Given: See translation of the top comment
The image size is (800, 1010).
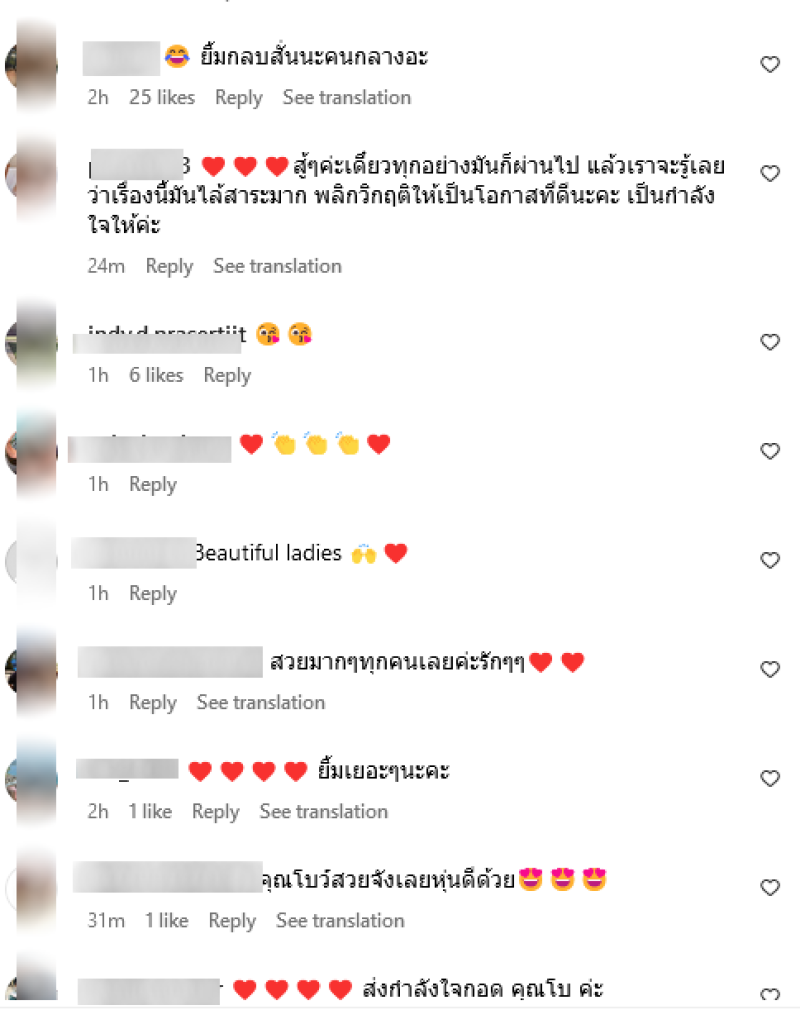Looking at the screenshot, I should [x=347, y=98].
